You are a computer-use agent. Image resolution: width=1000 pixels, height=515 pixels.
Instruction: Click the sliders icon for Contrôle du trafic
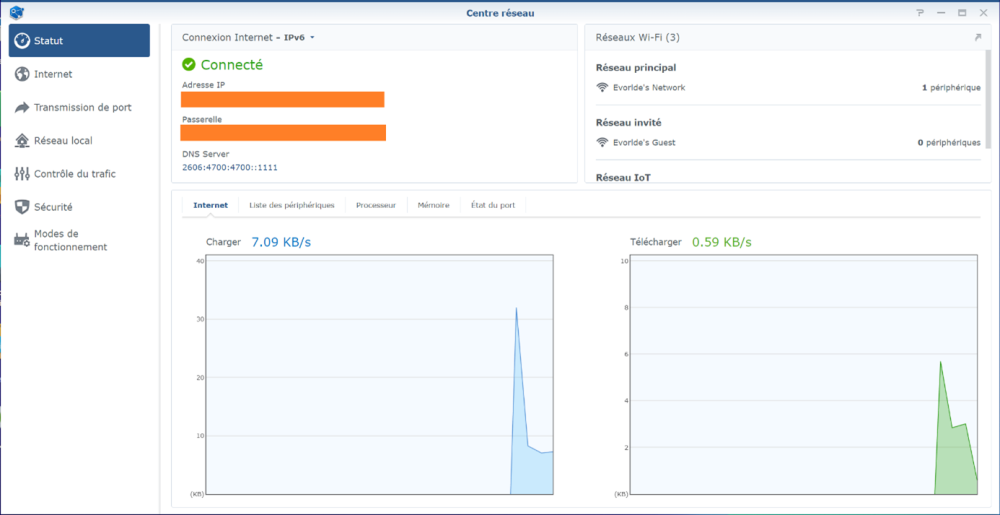coord(22,173)
